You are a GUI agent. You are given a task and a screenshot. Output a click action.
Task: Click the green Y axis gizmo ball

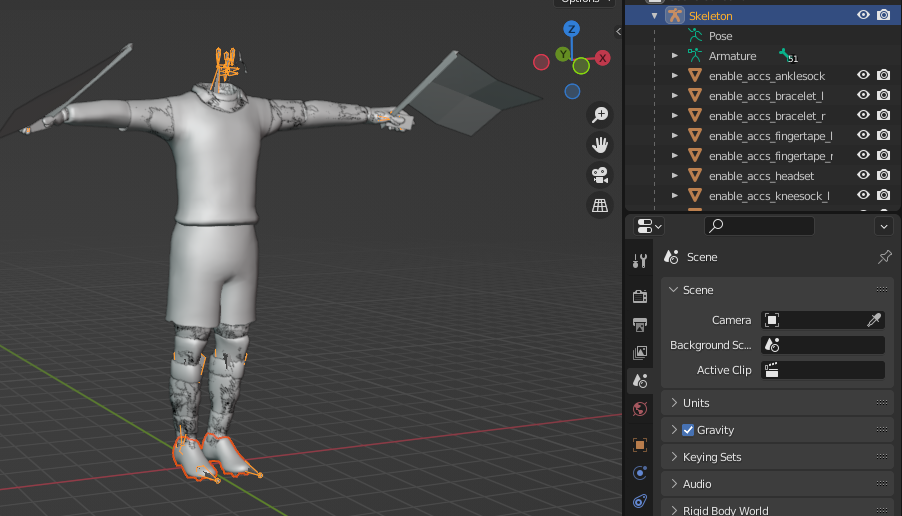coord(563,55)
